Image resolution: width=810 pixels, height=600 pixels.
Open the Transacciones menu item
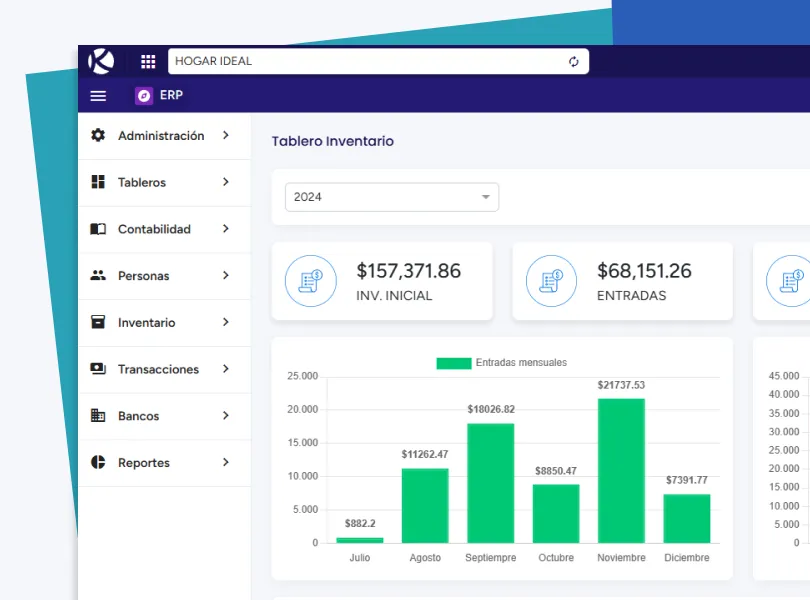(158, 369)
